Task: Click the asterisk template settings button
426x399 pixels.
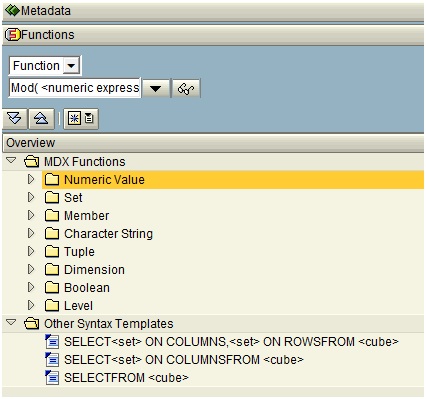Action: [x=81, y=118]
